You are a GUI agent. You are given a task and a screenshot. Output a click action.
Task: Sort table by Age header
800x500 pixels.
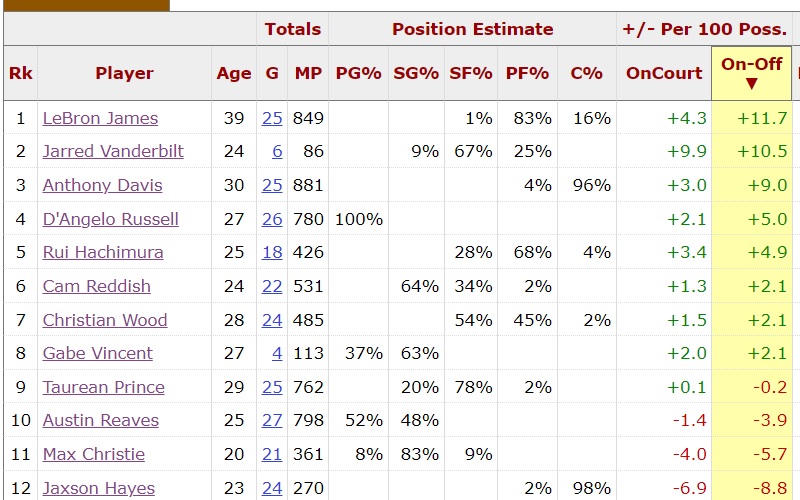coord(234,73)
